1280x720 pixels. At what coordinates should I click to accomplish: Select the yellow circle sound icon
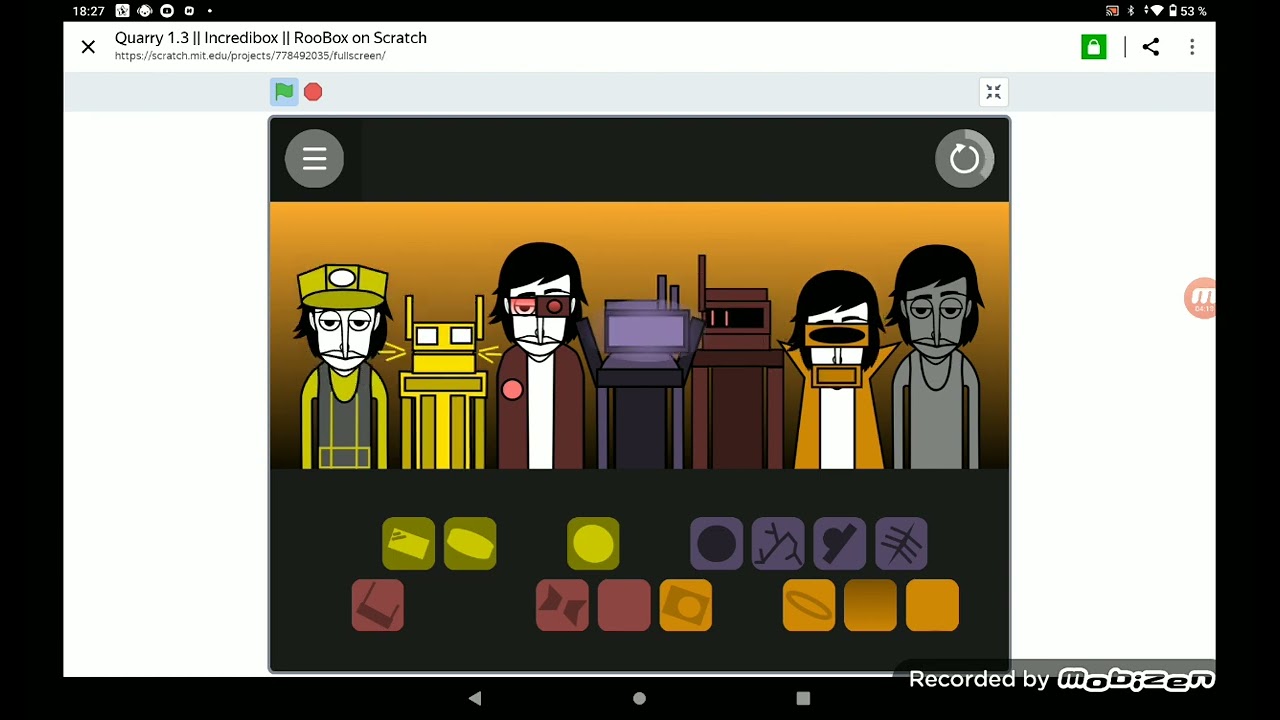[593, 544]
